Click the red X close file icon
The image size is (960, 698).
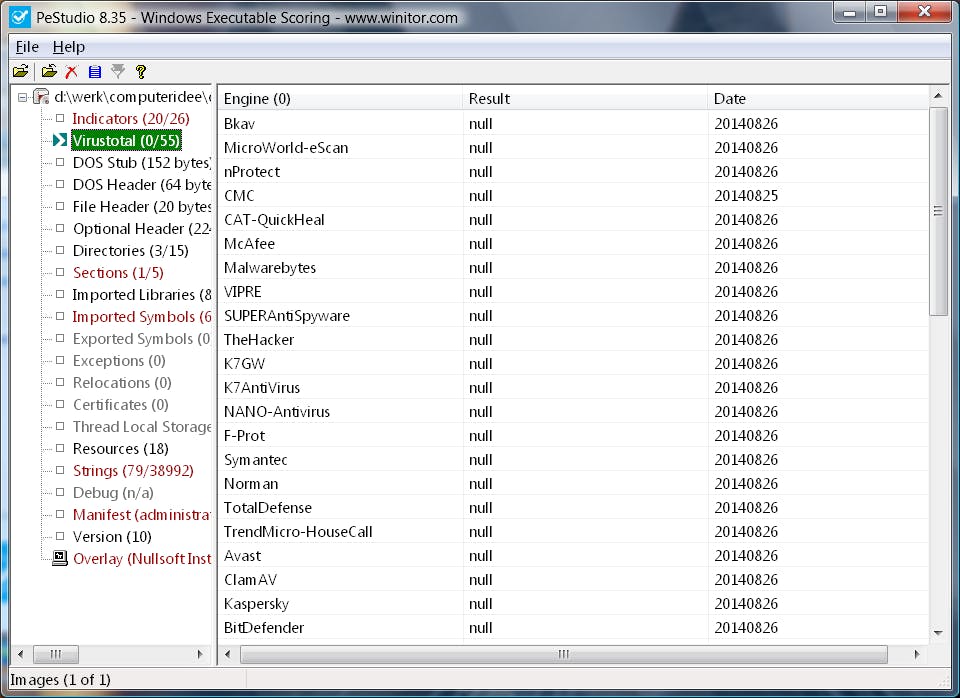pyautogui.click(x=72, y=72)
